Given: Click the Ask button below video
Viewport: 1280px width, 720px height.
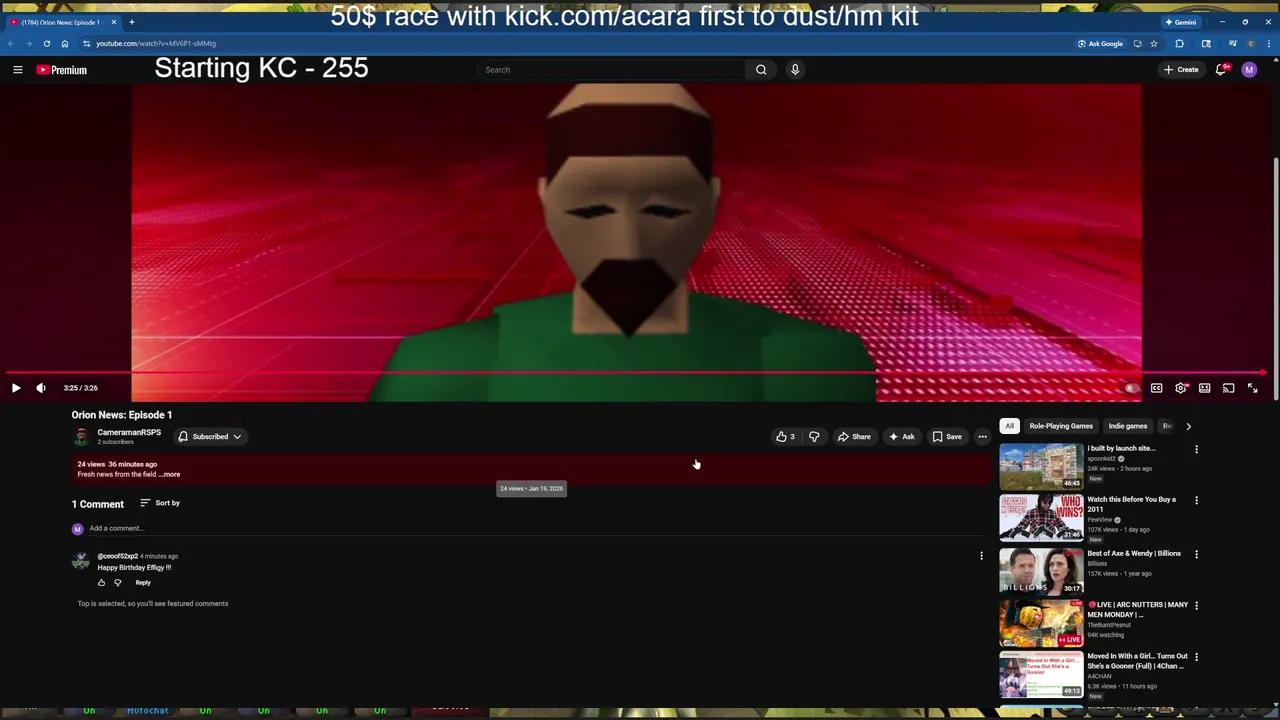Looking at the screenshot, I should [901, 437].
